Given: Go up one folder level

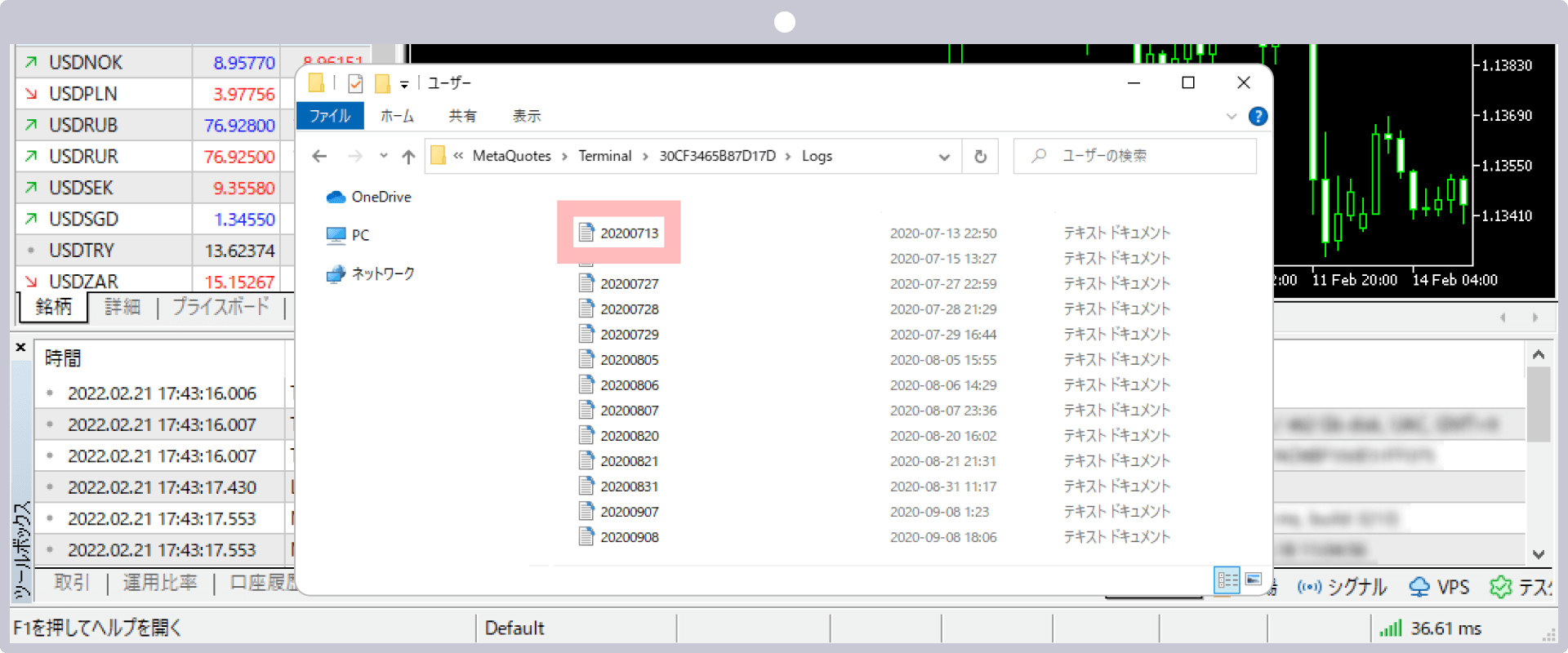Looking at the screenshot, I should click(x=408, y=156).
